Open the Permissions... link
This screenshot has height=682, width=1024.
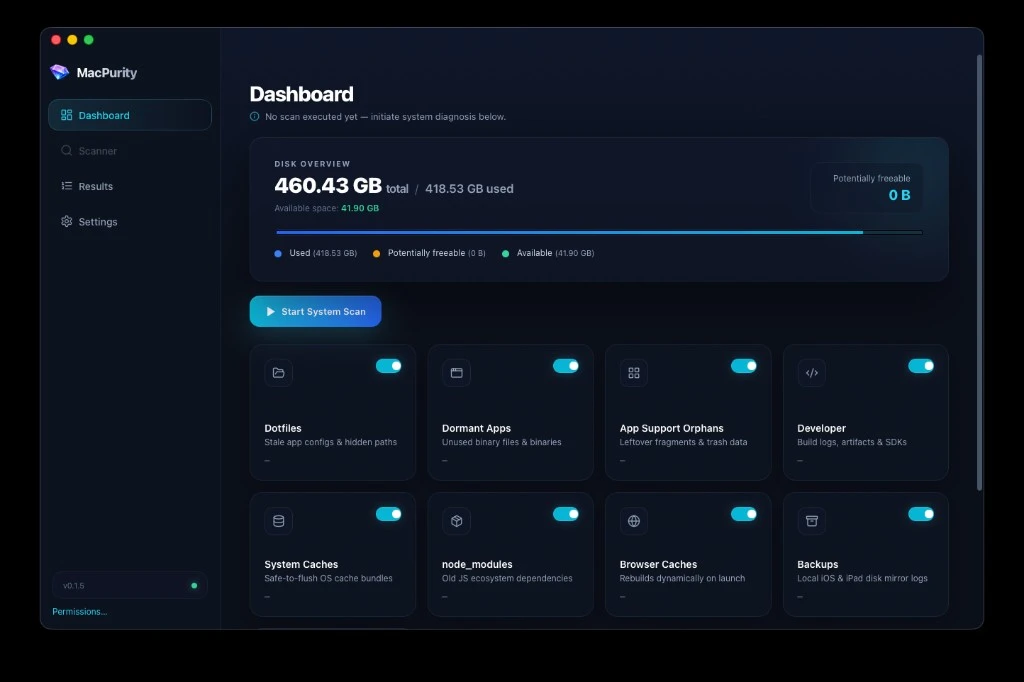point(80,611)
